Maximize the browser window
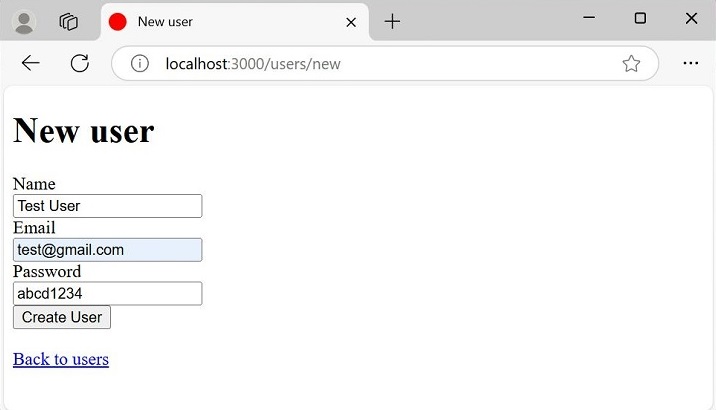The height and width of the screenshot is (410, 716). tap(640, 19)
